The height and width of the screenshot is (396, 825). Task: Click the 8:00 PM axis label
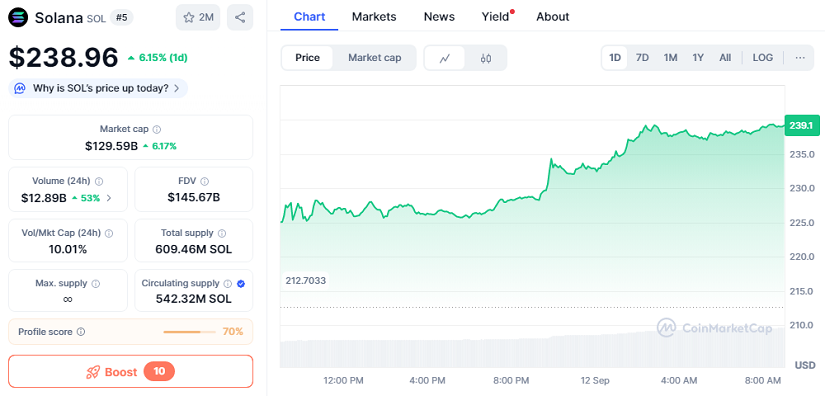point(510,380)
